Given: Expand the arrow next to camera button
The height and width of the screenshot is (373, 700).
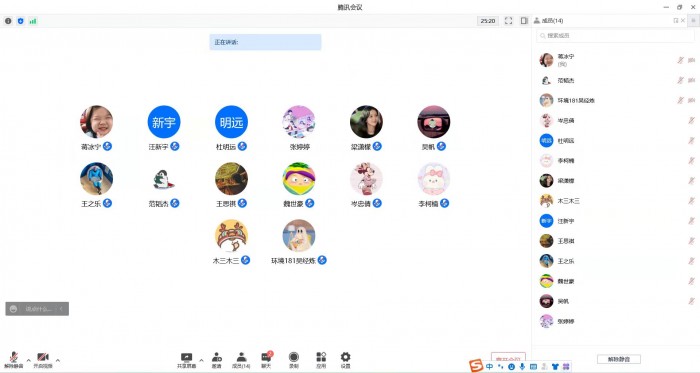Looking at the screenshot, I should (x=58, y=360).
